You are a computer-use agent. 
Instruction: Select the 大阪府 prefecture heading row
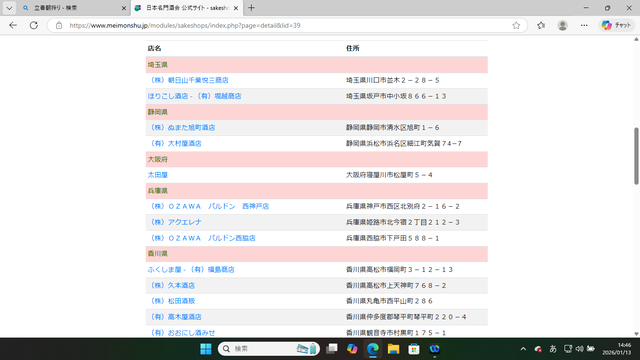317,159
